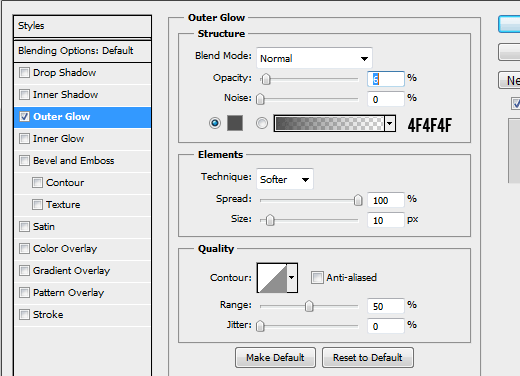The image size is (520, 376).
Task: Uncheck the Outer Glow checkbox
Action: [x=24, y=117]
